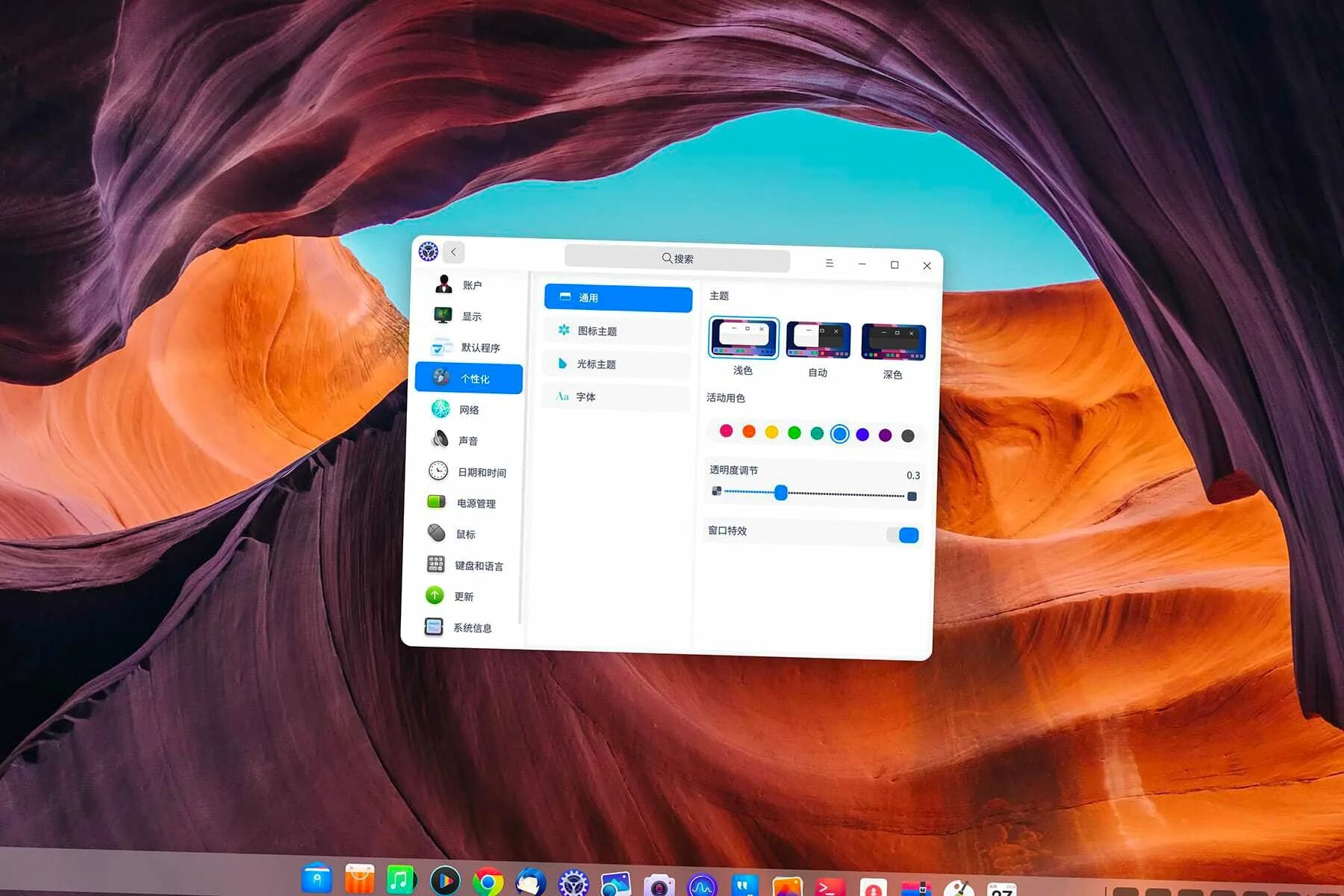Maximize the Control Center window
This screenshot has width=1344, height=896.
(x=895, y=265)
